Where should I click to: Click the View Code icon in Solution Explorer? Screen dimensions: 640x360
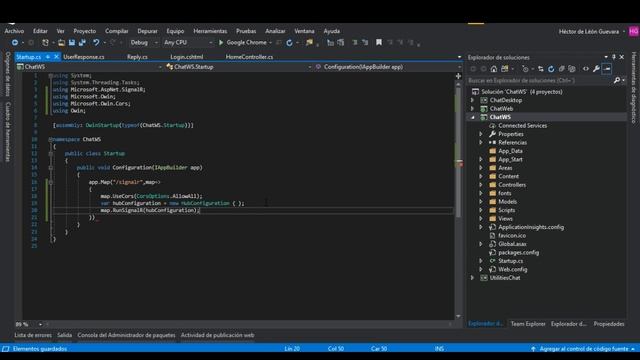pos(586,69)
